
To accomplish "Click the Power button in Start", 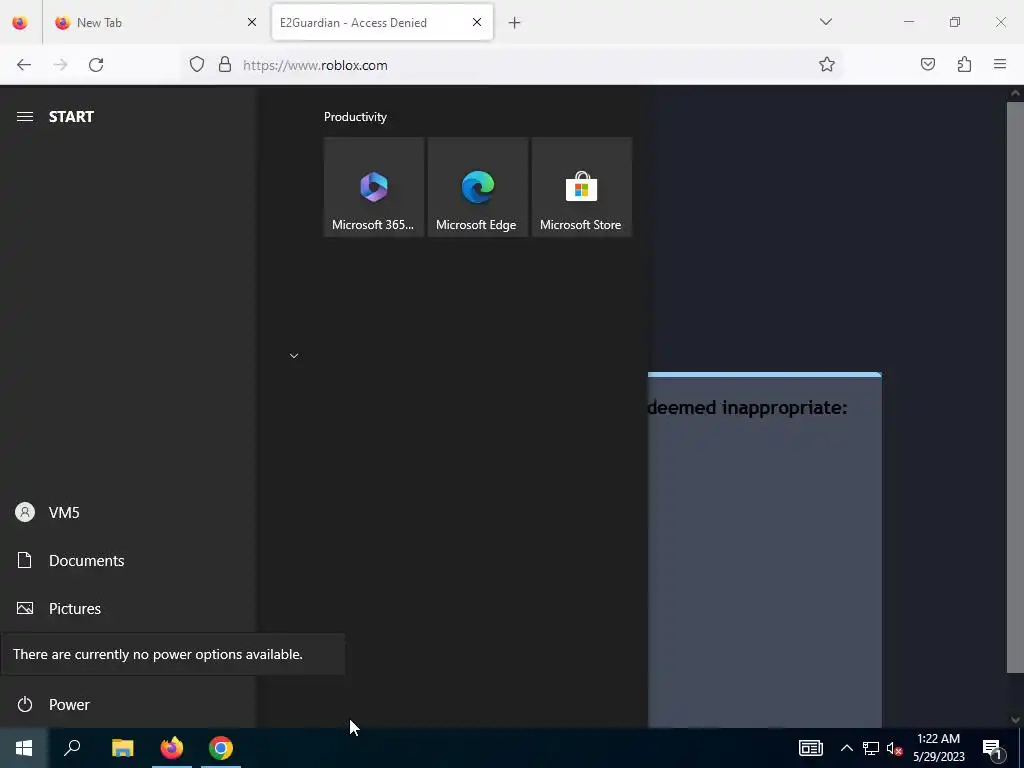I will [x=128, y=704].
